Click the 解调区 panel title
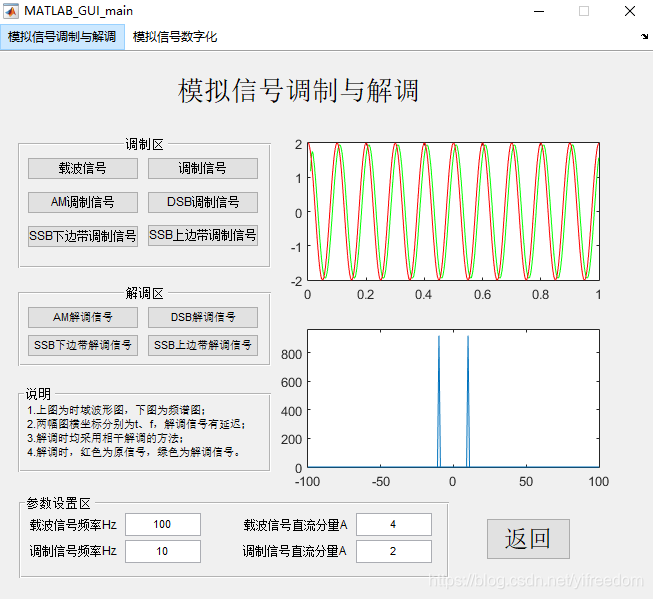This screenshot has height=599, width=653. tap(144, 293)
